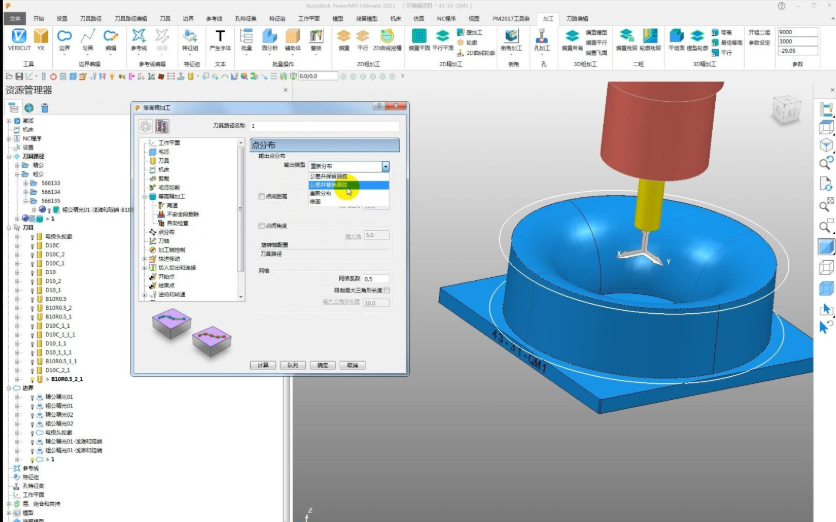Enable the point angle (点间角度) checkbox
This screenshot has width=836, height=522.
point(262,226)
